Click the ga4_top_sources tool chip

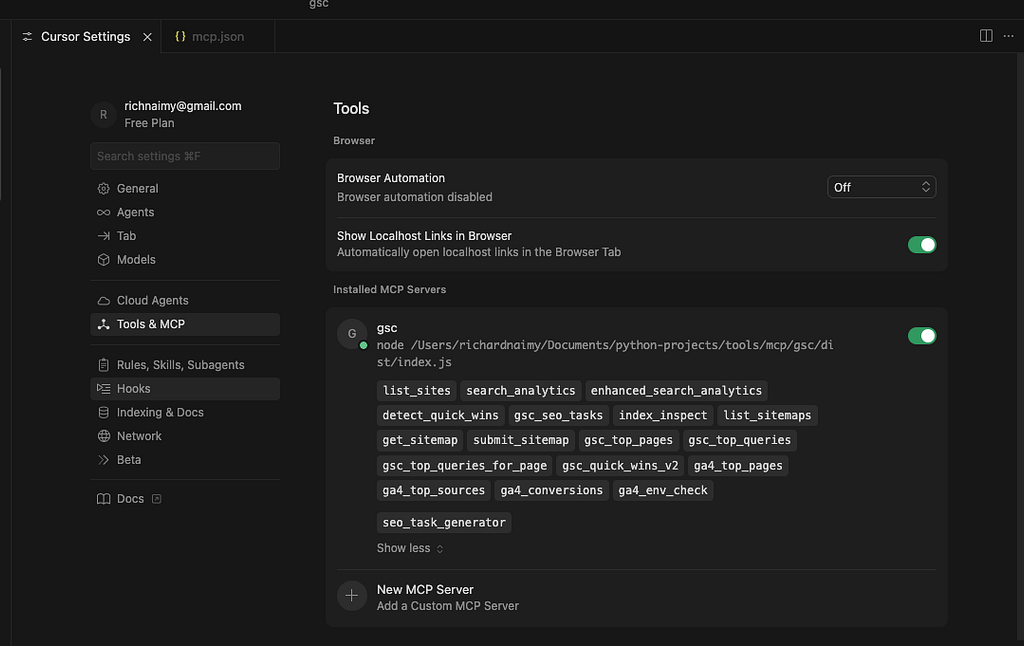coord(434,491)
